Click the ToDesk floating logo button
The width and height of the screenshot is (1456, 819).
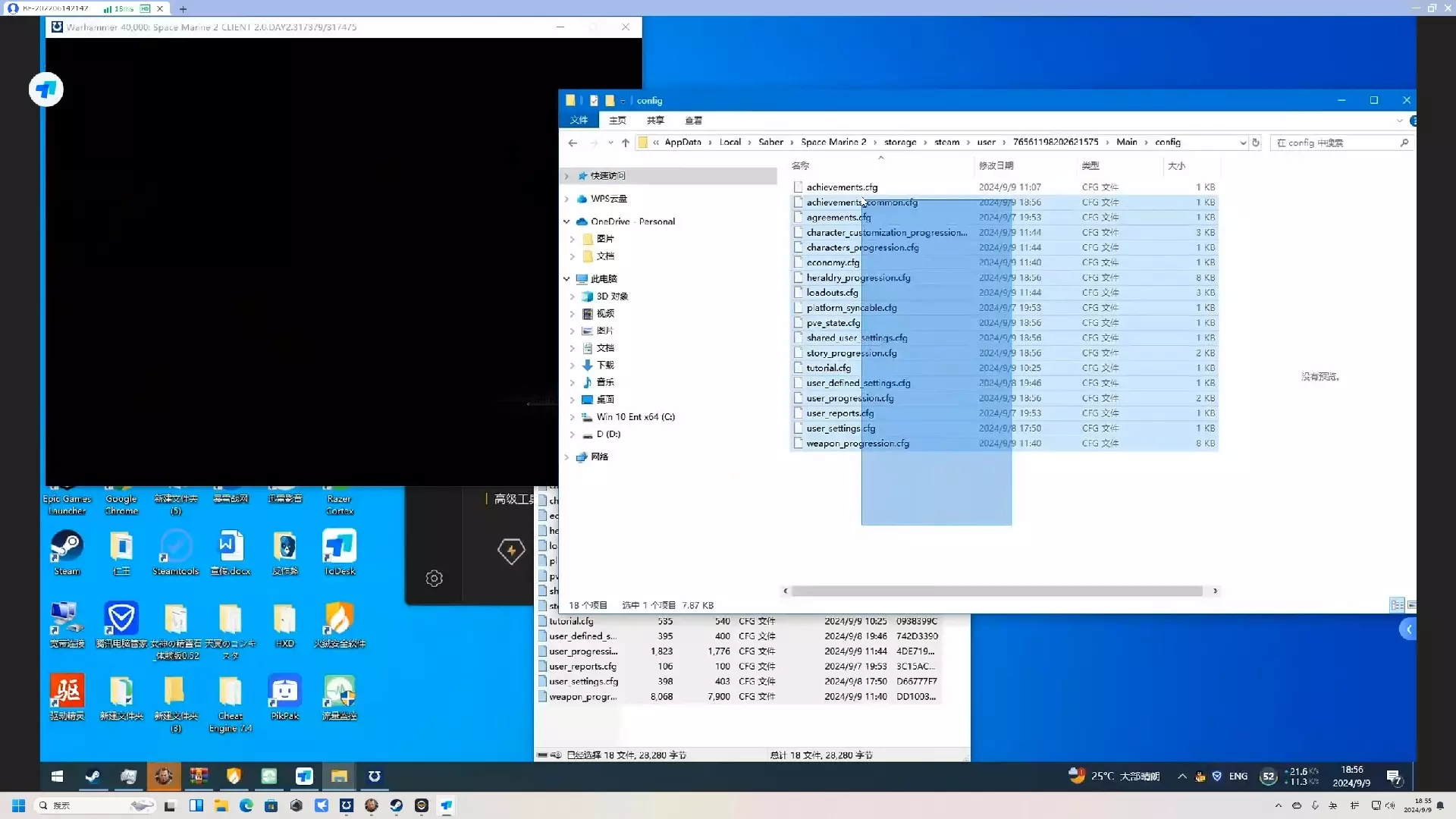(46, 90)
